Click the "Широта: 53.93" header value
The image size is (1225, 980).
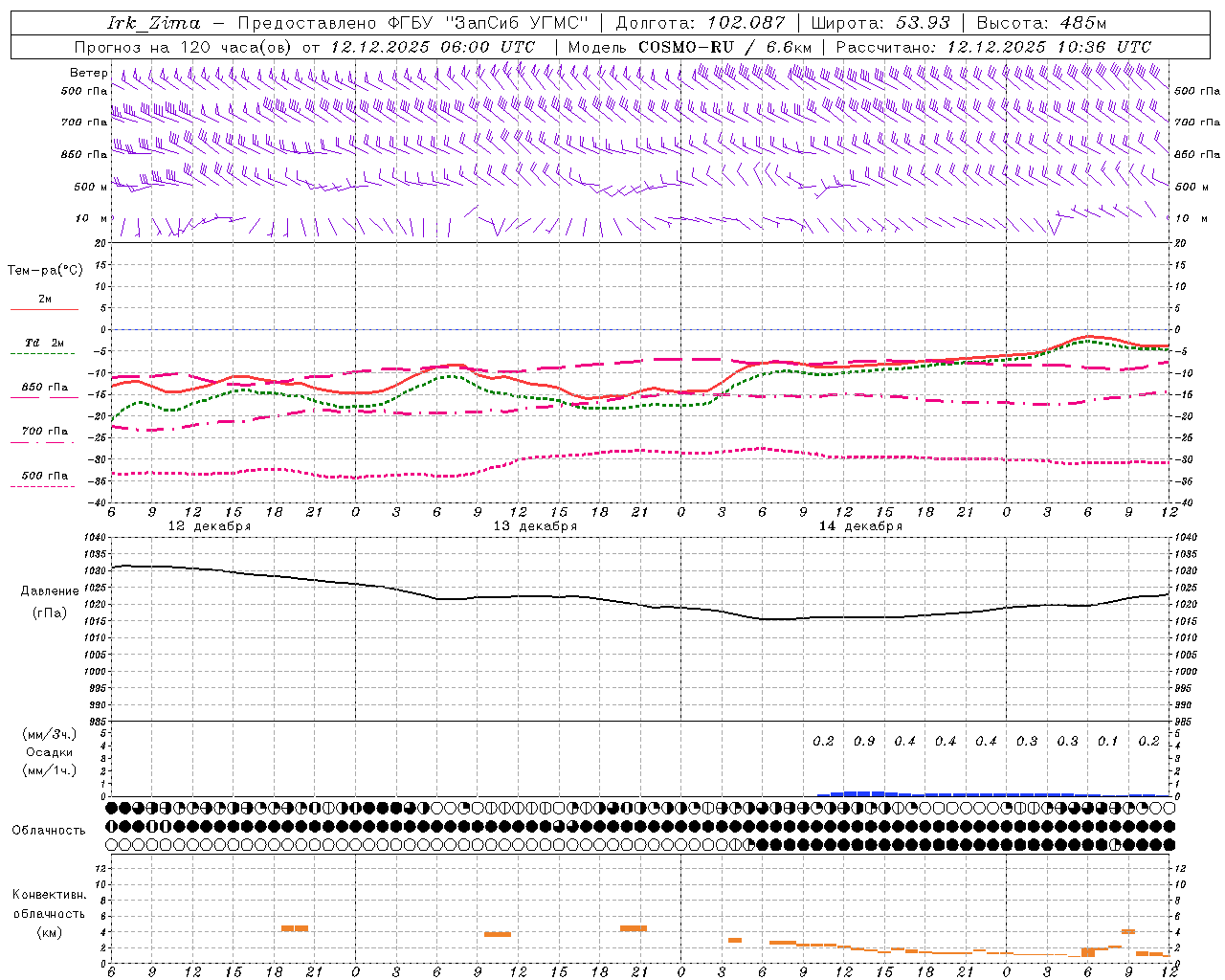[880, 23]
